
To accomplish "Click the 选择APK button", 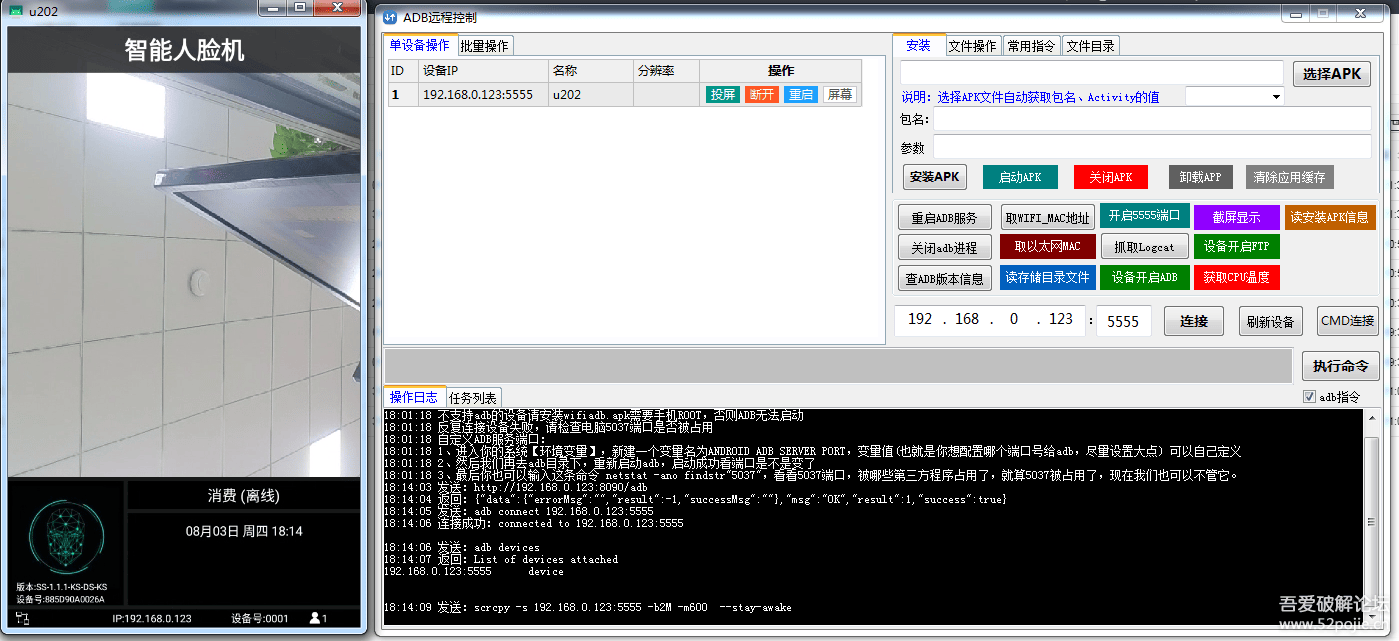I will (1330, 74).
